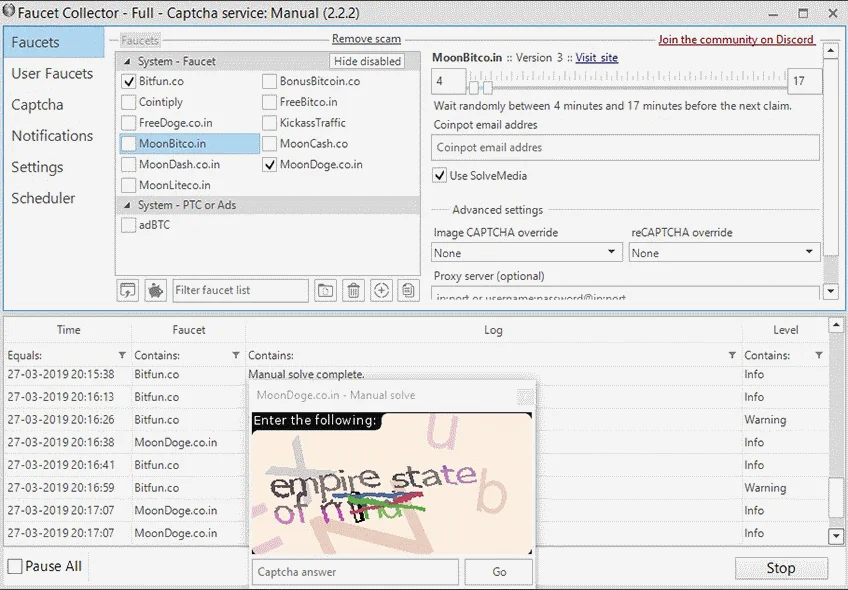
Task: Open the Join the community on Discord link
Action: click(736, 39)
